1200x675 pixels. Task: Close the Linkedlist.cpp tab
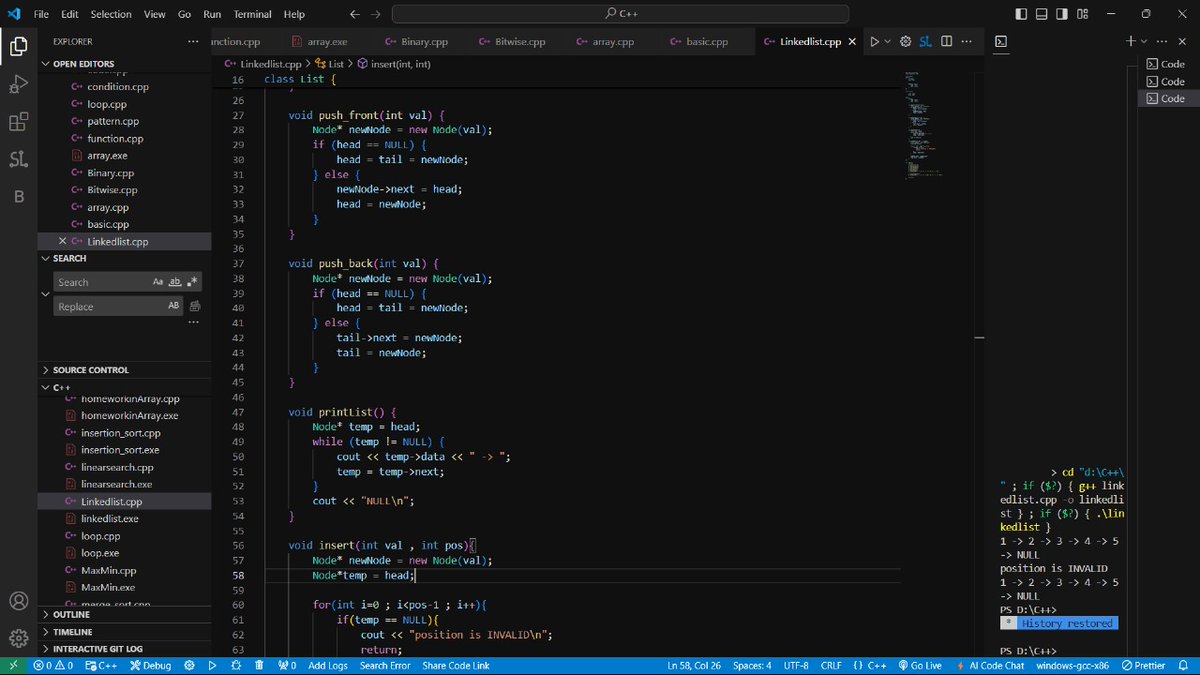852,42
